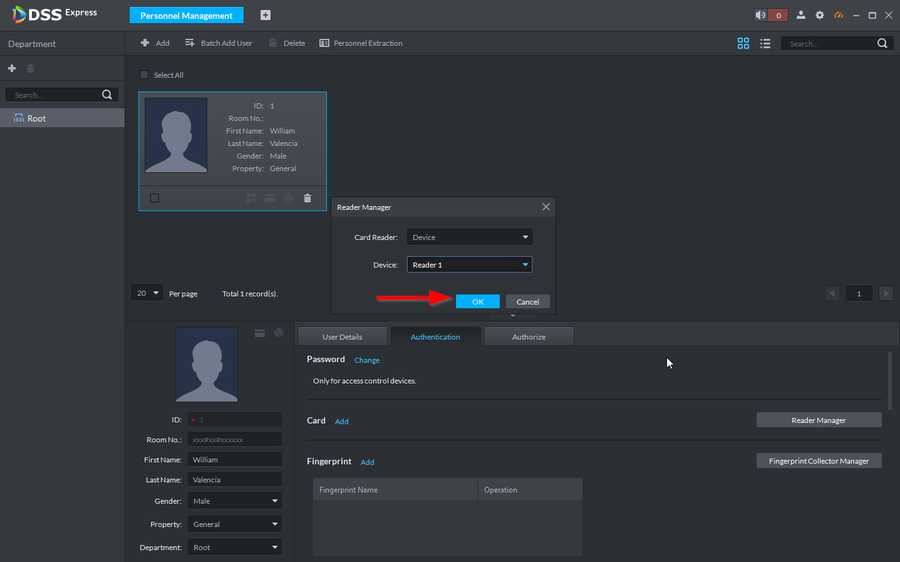Tick the checkbox on William Valencia's card
900x562 pixels.
click(x=154, y=198)
